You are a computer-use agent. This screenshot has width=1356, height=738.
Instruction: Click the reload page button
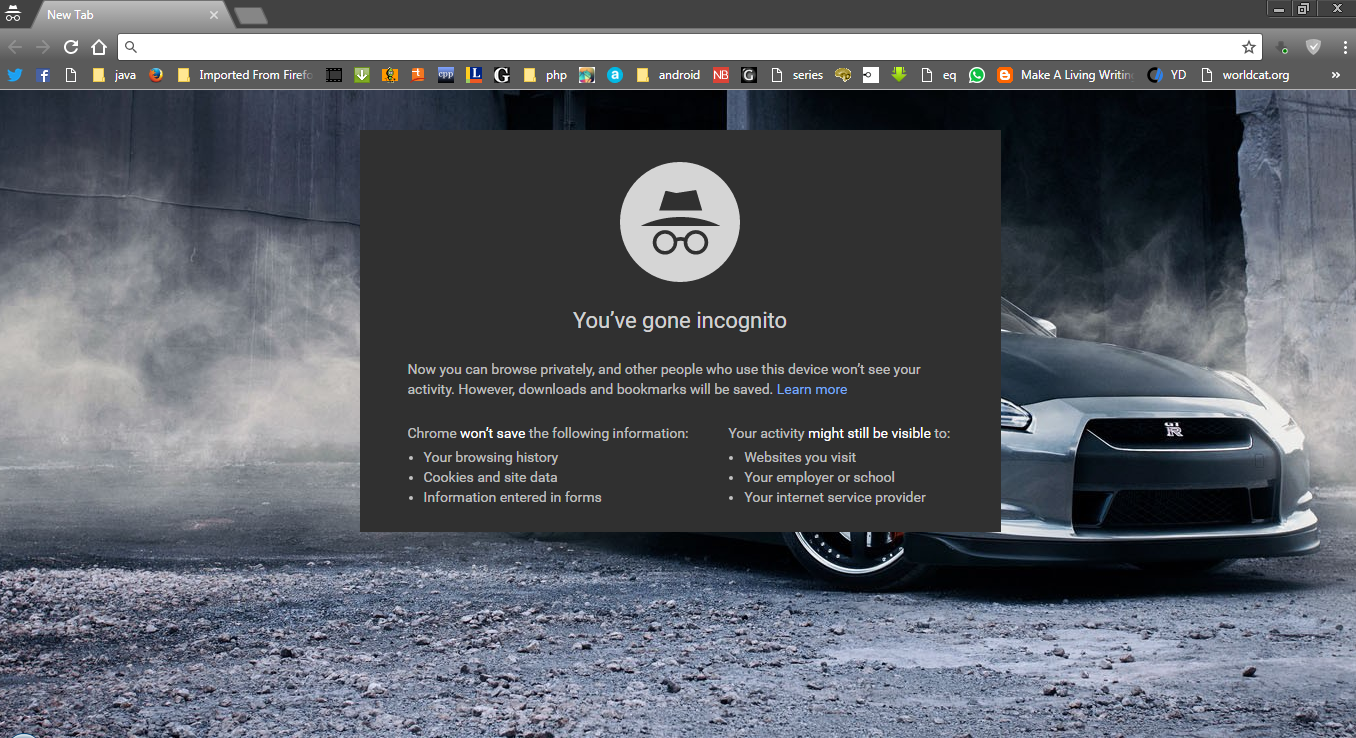70,46
